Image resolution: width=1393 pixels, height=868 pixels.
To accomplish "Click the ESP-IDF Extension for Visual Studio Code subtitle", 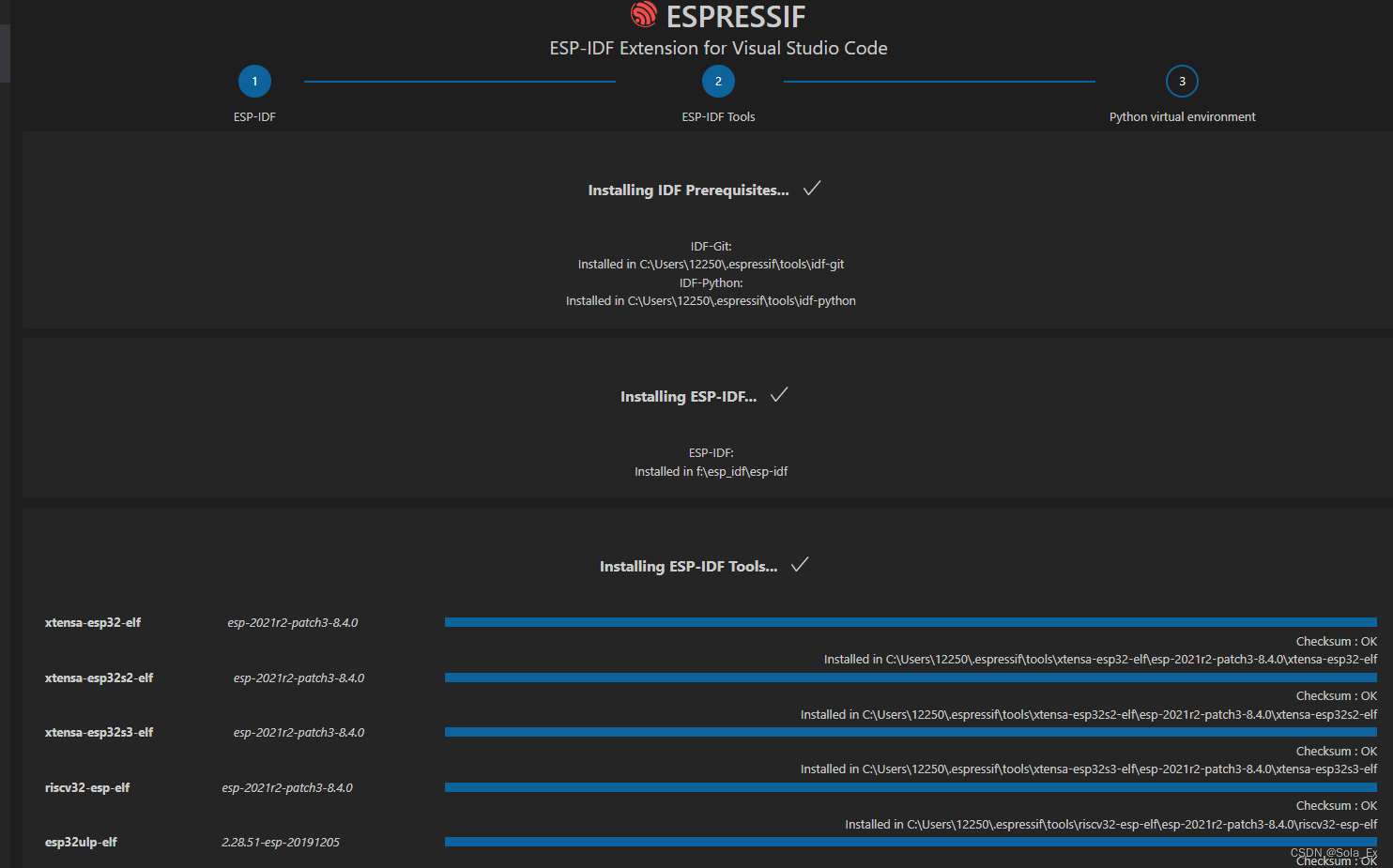I will pos(718,49).
